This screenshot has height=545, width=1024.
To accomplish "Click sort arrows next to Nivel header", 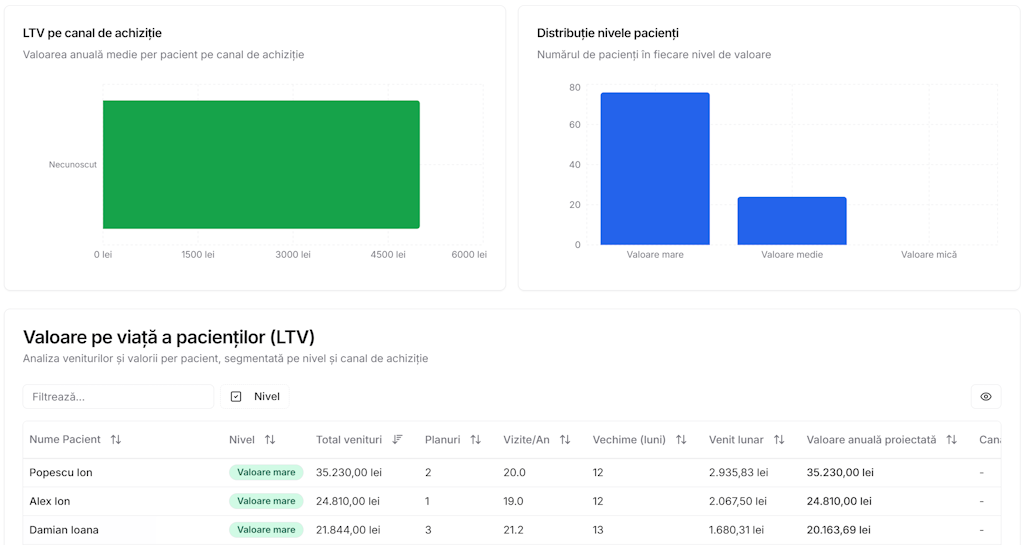I will pos(270,440).
